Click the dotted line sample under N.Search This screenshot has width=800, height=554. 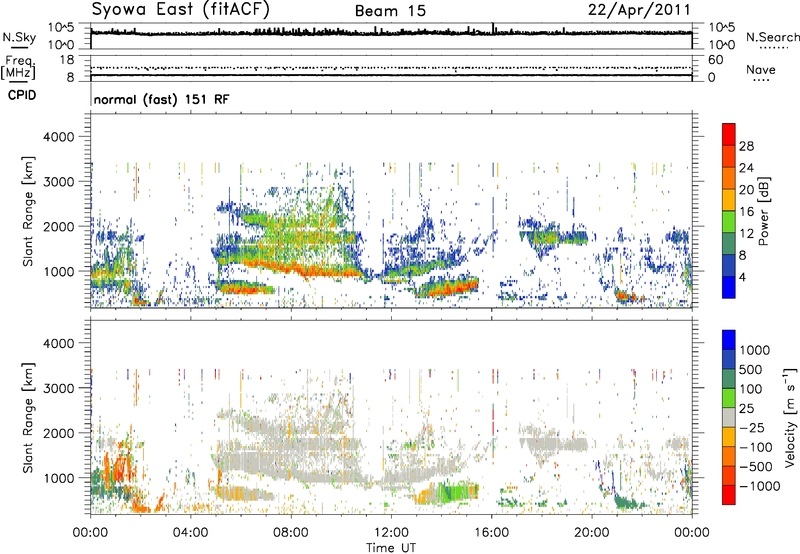[x=774, y=48]
